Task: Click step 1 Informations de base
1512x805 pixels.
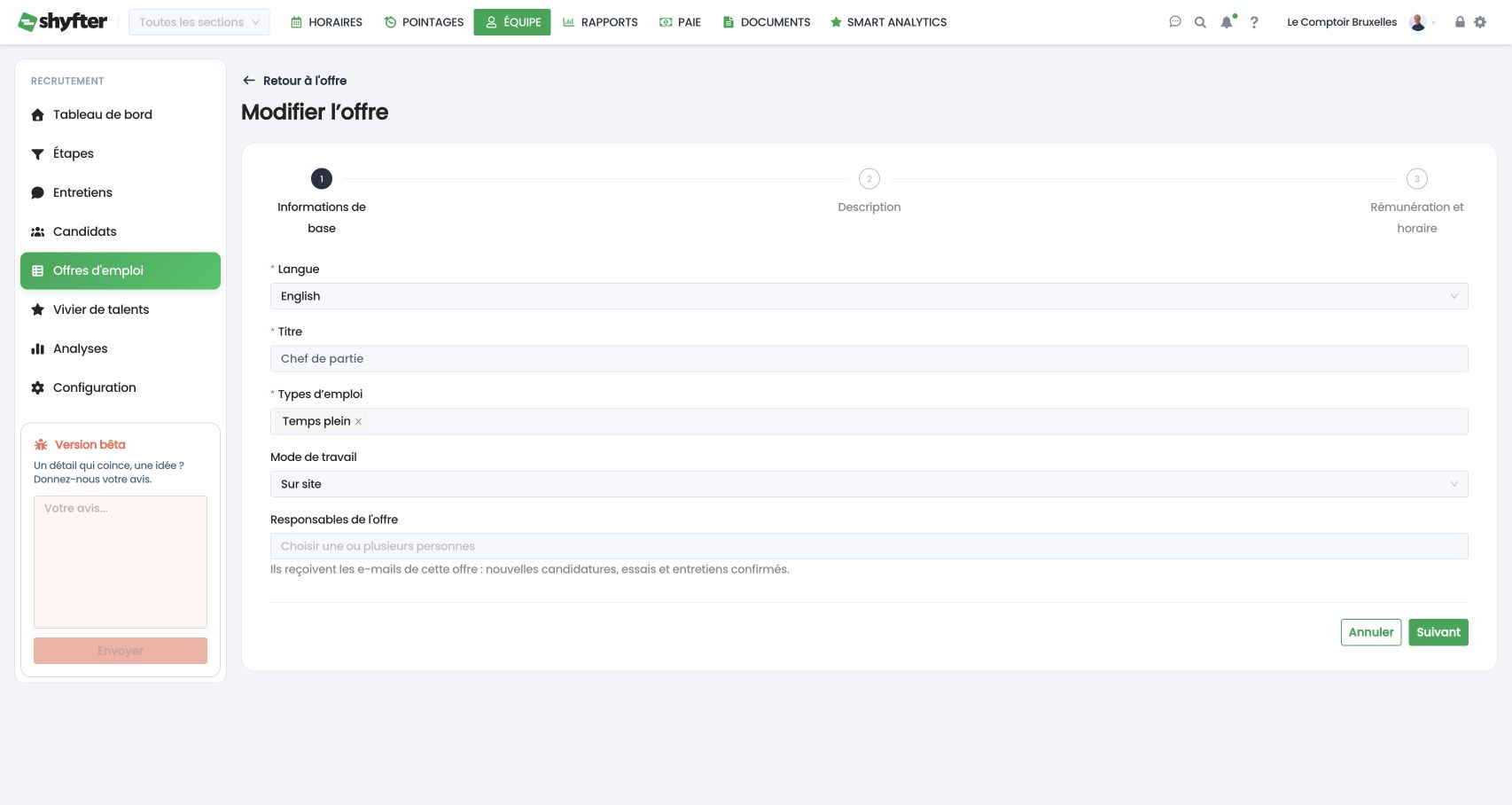Action: [322, 202]
